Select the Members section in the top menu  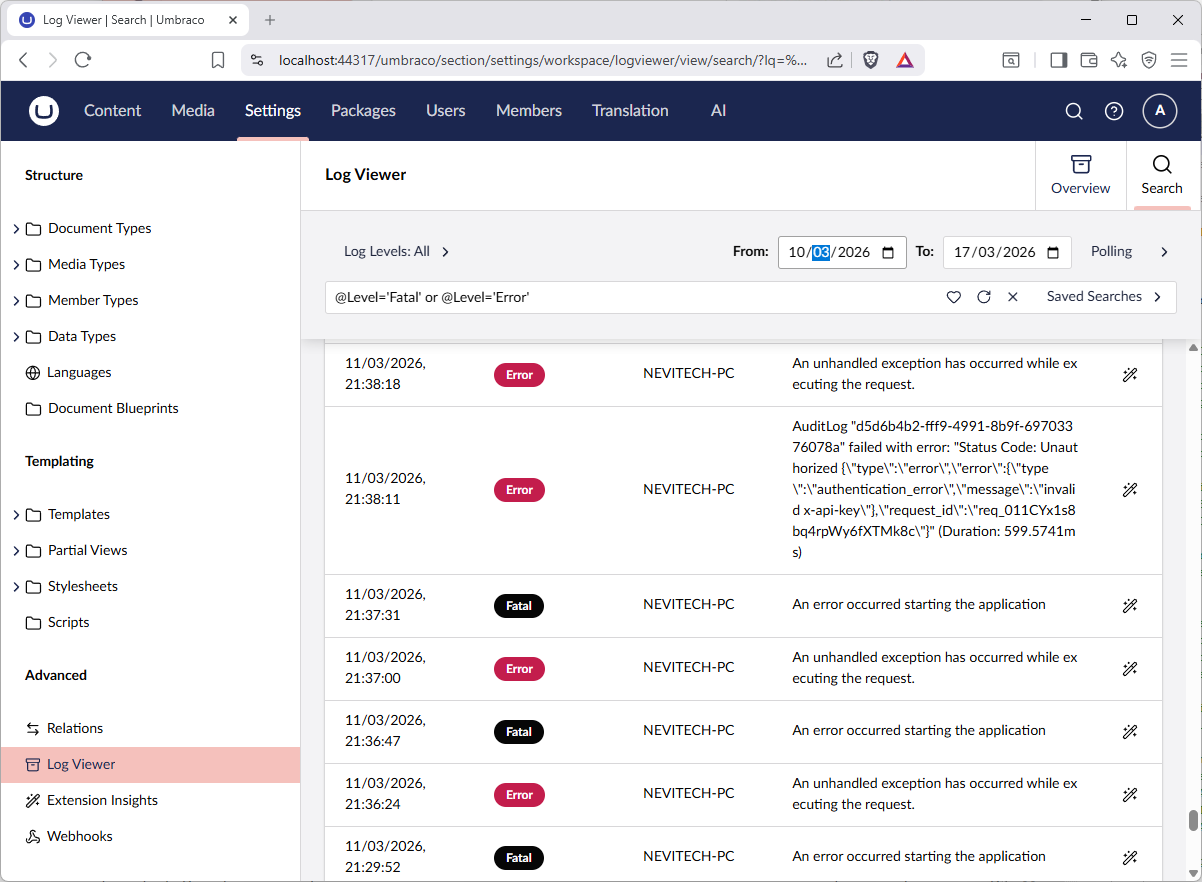pos(528,111)
